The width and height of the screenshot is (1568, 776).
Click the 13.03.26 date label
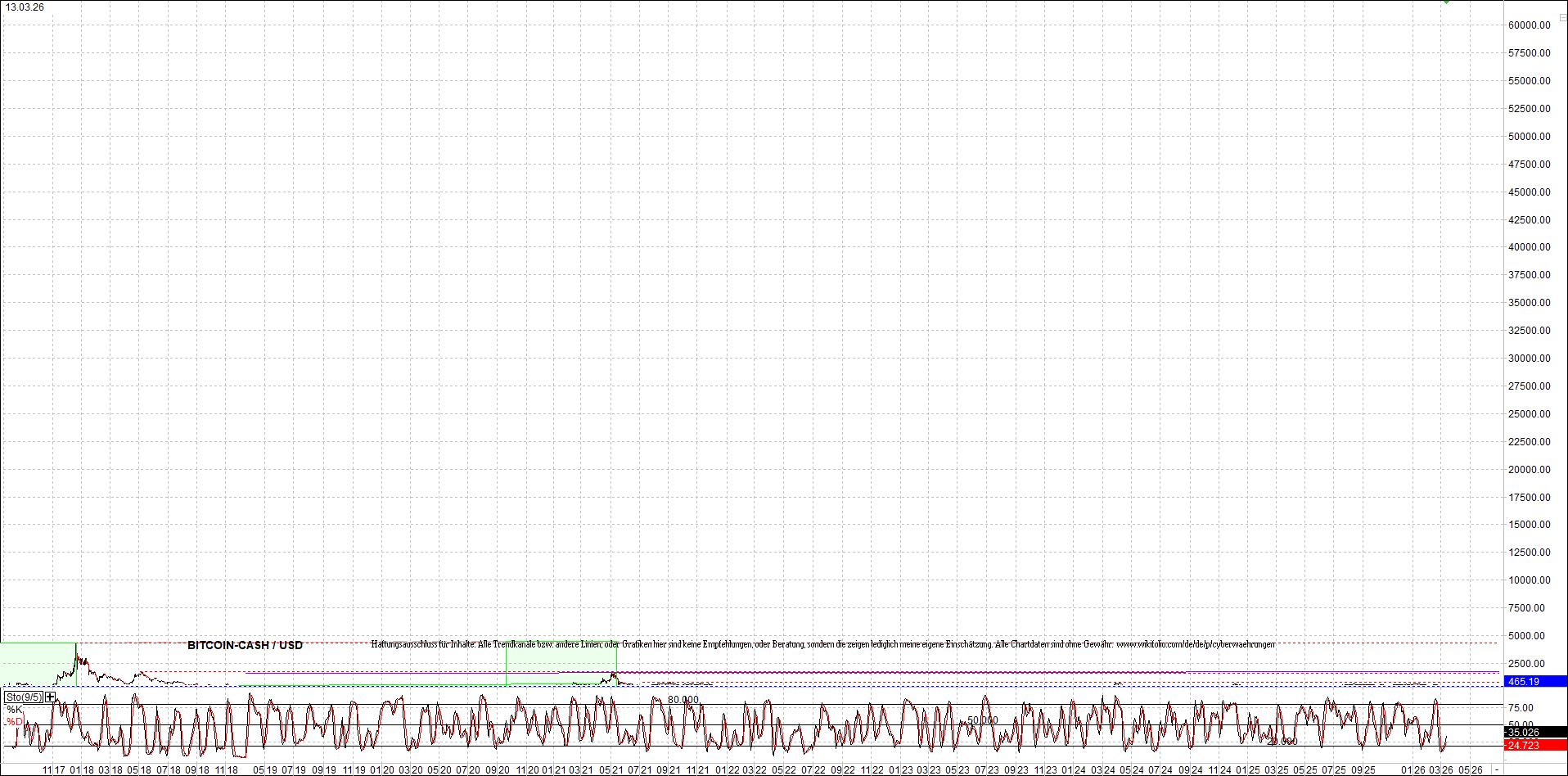pos(25,7)
